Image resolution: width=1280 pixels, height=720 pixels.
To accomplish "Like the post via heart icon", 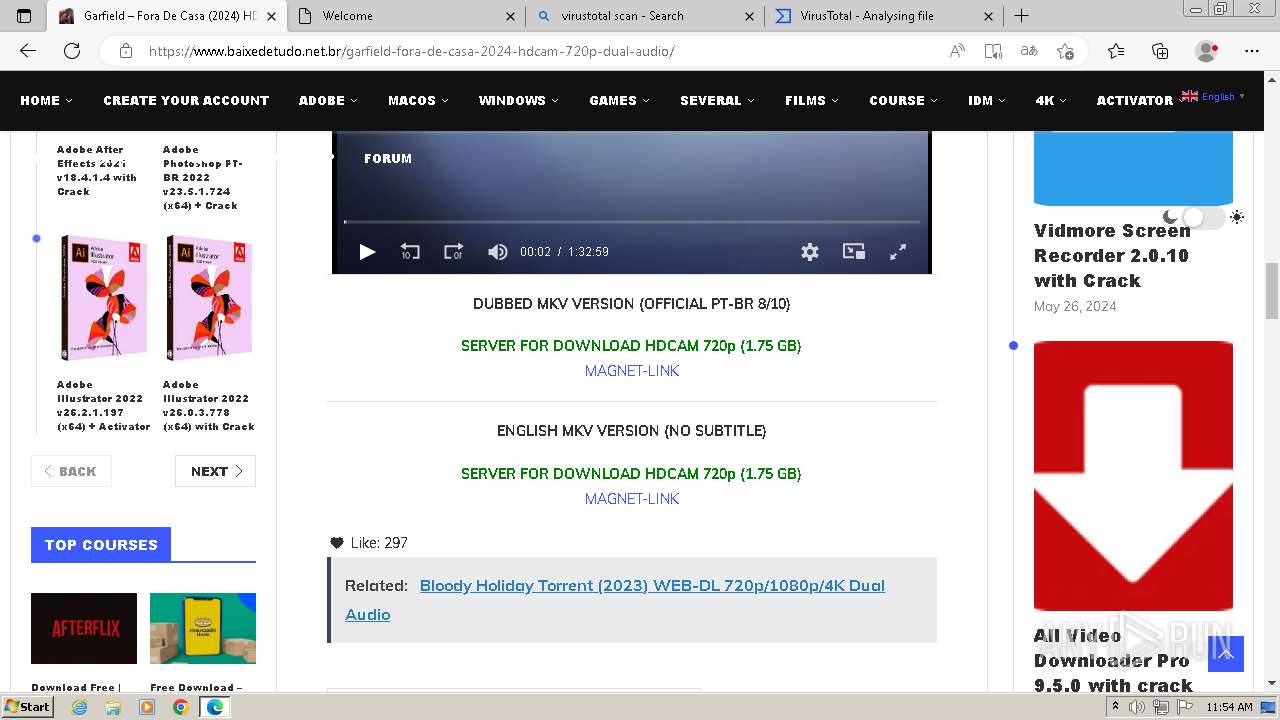I will point(337,543).
